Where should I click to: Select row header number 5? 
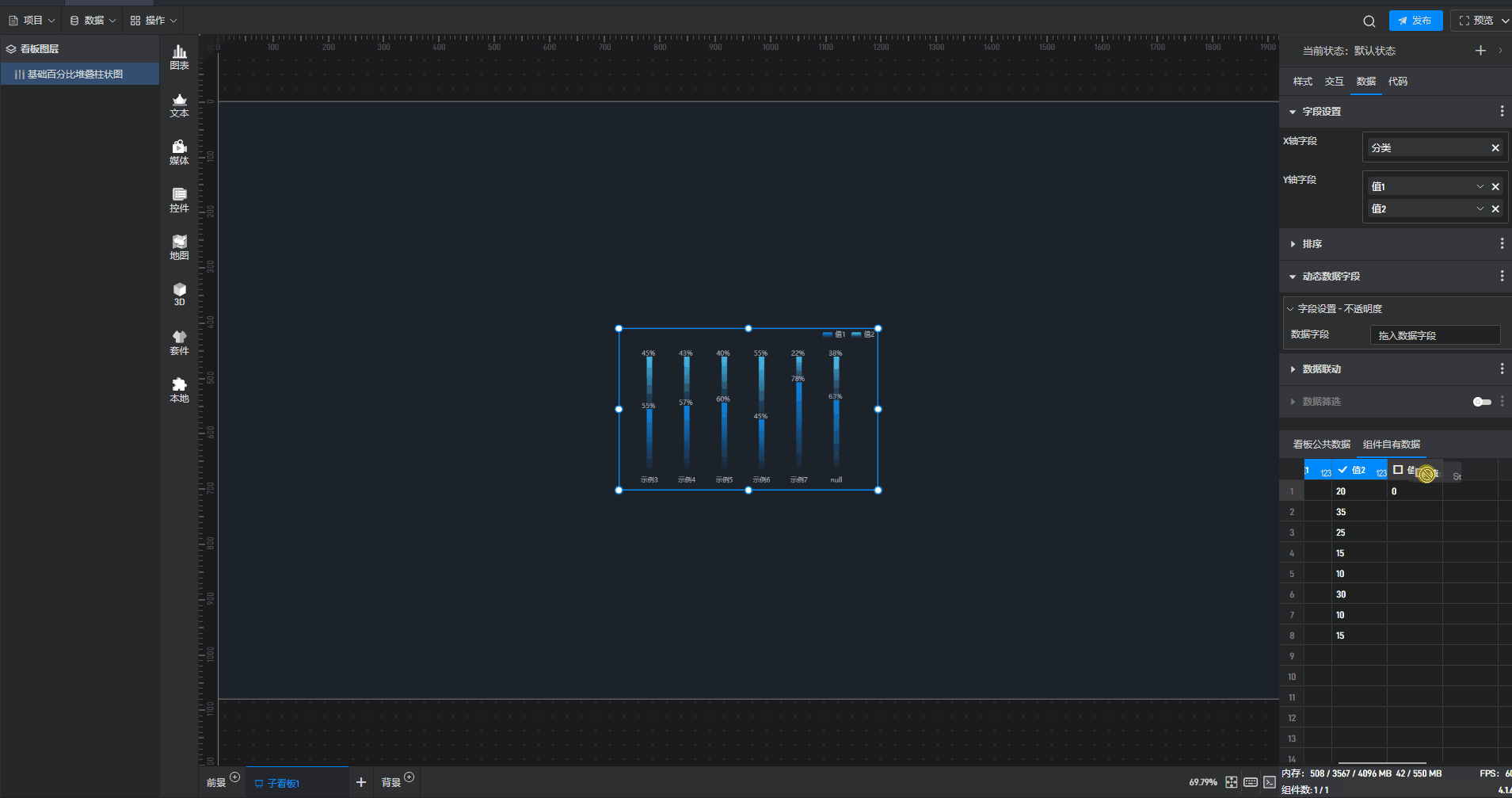click(1292, 574)
